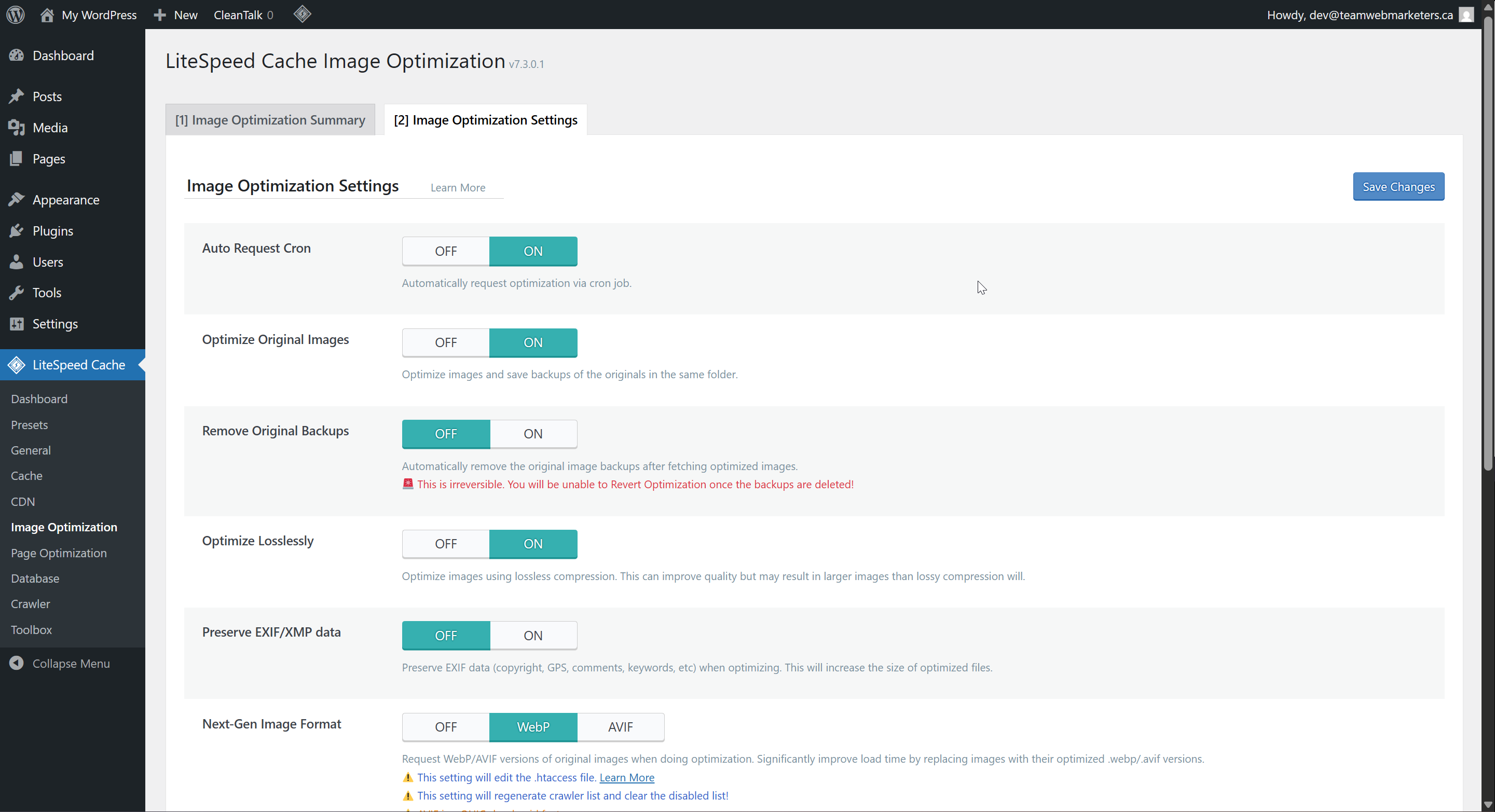Click the Tools wrench icon

pyautogui.click(x=16, y=293)
